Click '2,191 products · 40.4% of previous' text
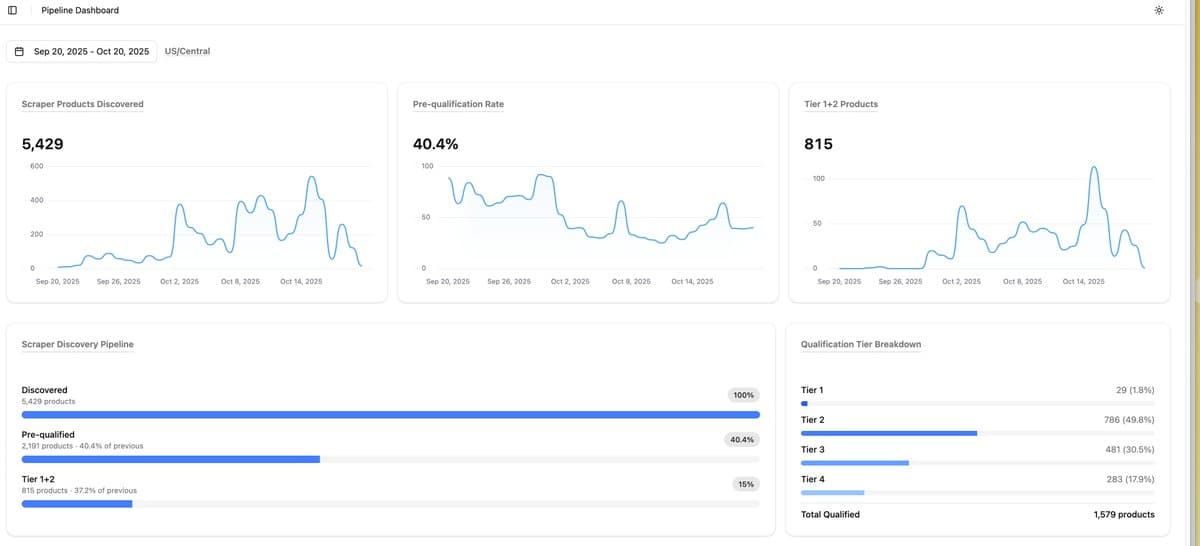 pos(82,446)
